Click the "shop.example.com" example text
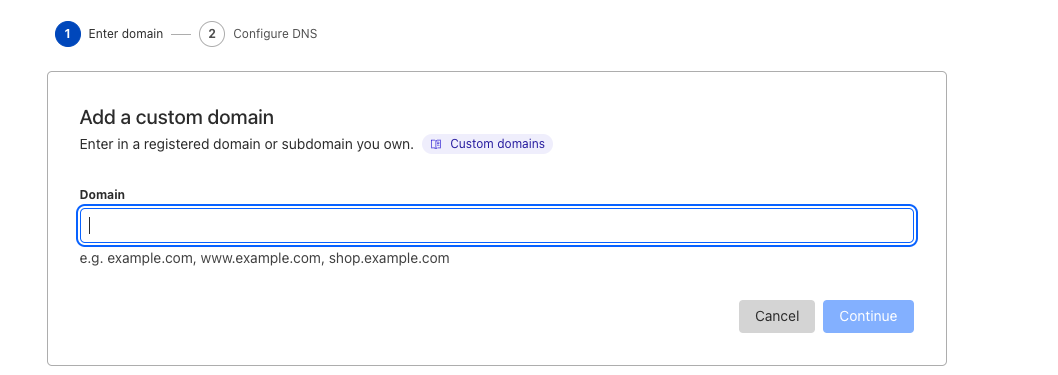This screenshot has width=1058, height=375. coord(389,258)
